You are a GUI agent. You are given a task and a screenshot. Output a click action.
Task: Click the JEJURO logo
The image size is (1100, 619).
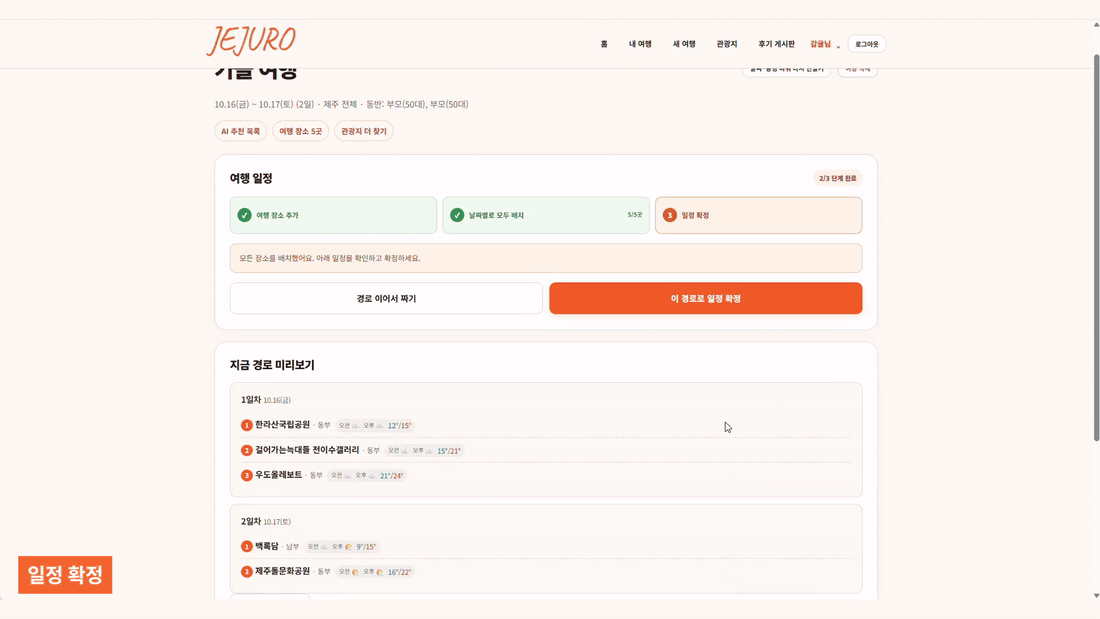251,41
